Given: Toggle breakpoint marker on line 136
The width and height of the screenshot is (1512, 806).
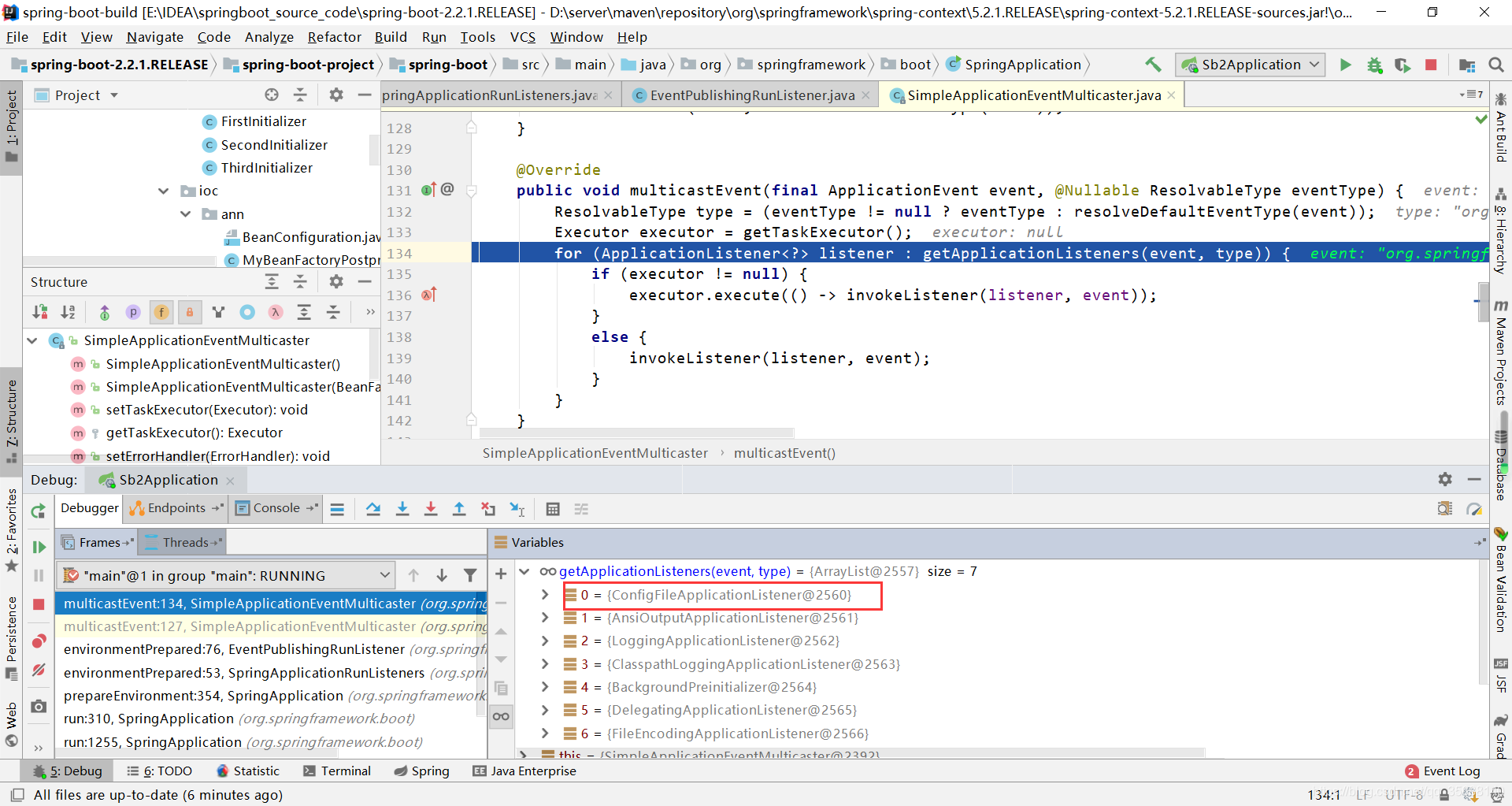Looking at the screenshot, I should pyautogui.click(x=428, y=295).
